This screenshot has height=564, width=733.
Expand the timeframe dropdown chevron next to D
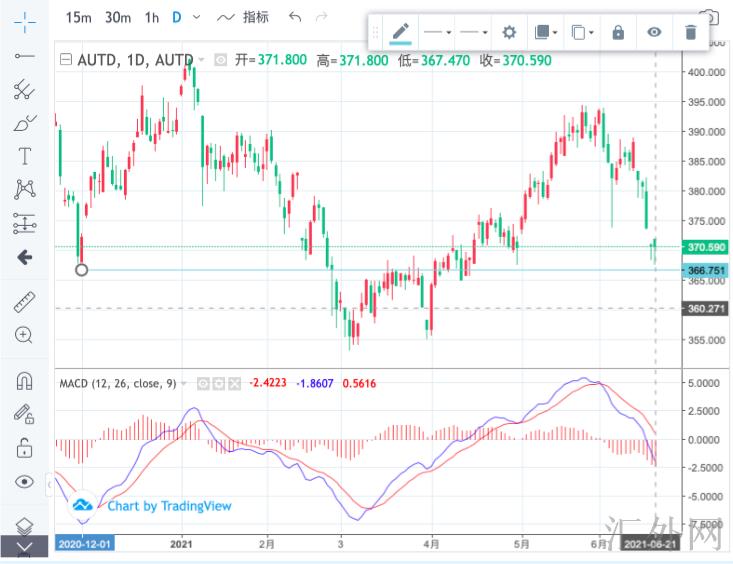click(195, 17)
